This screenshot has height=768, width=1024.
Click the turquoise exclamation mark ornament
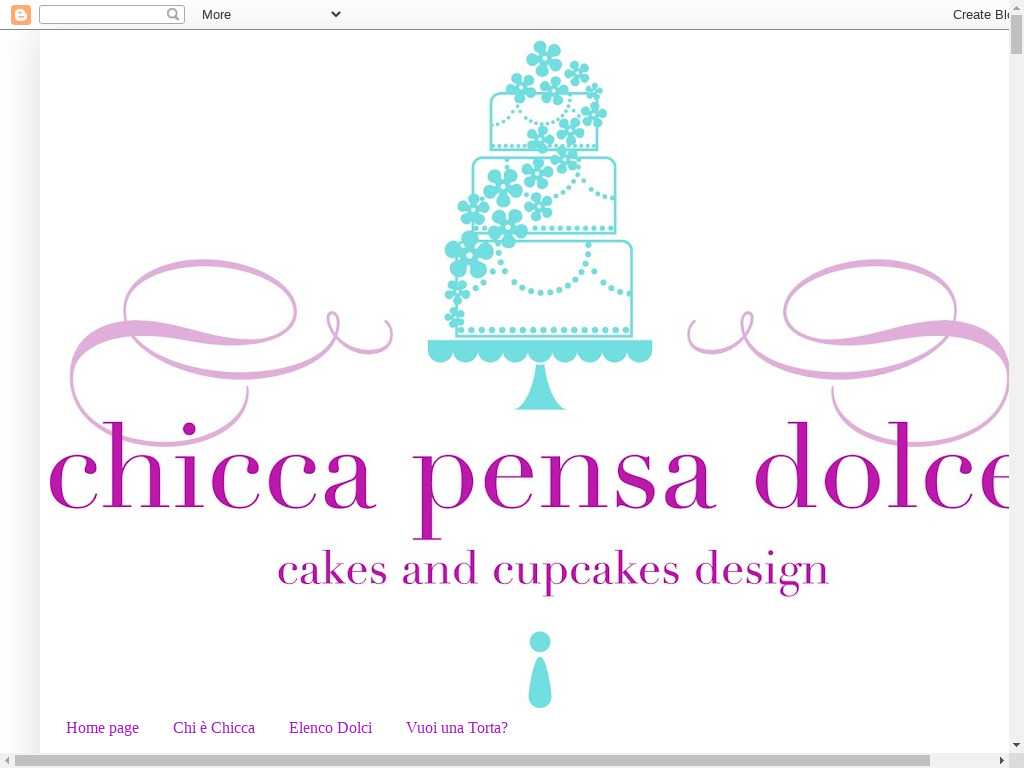pyautogui.click(x=540, y=670)
